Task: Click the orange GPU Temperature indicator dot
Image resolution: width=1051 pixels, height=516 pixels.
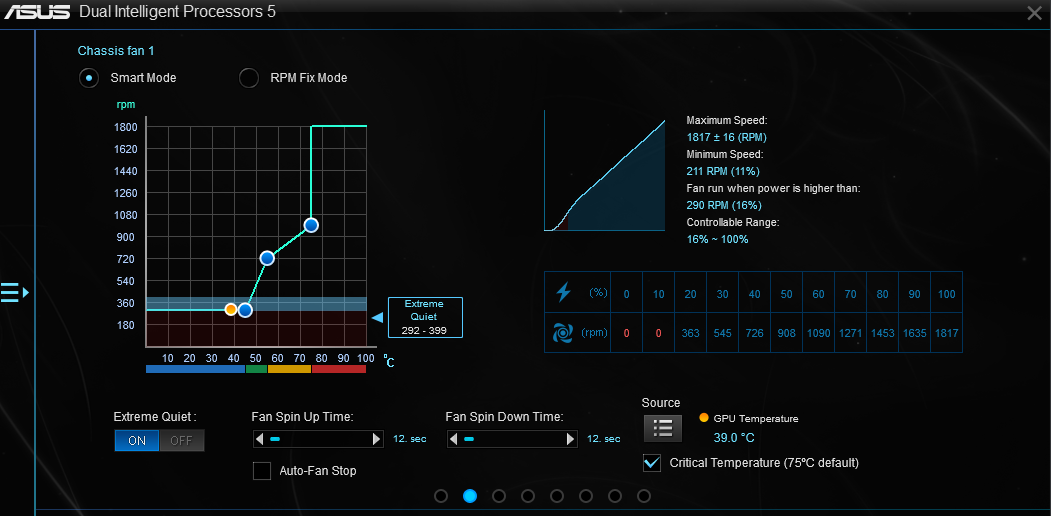Action: (x=703, y=417)
